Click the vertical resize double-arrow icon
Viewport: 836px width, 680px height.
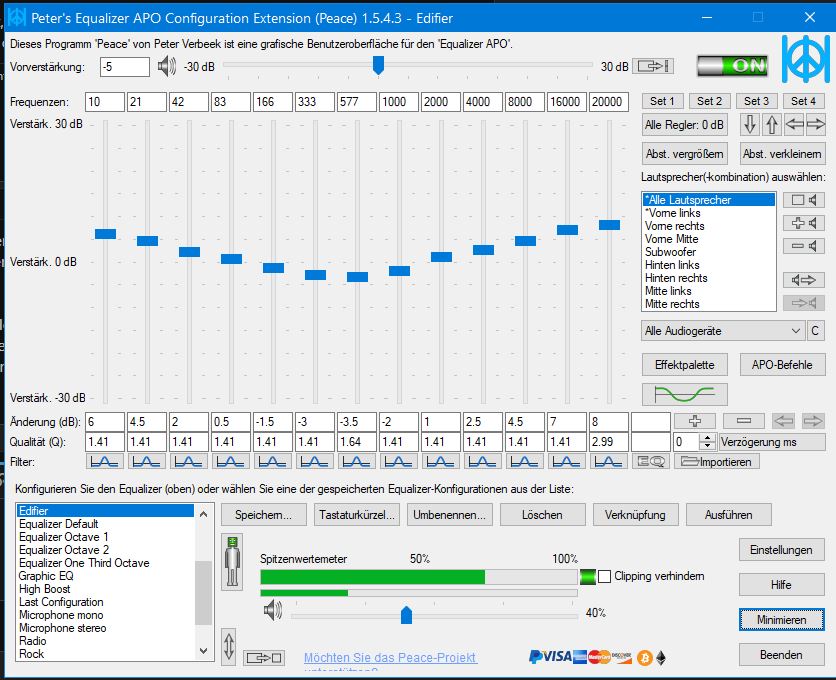tap(229, 646)
